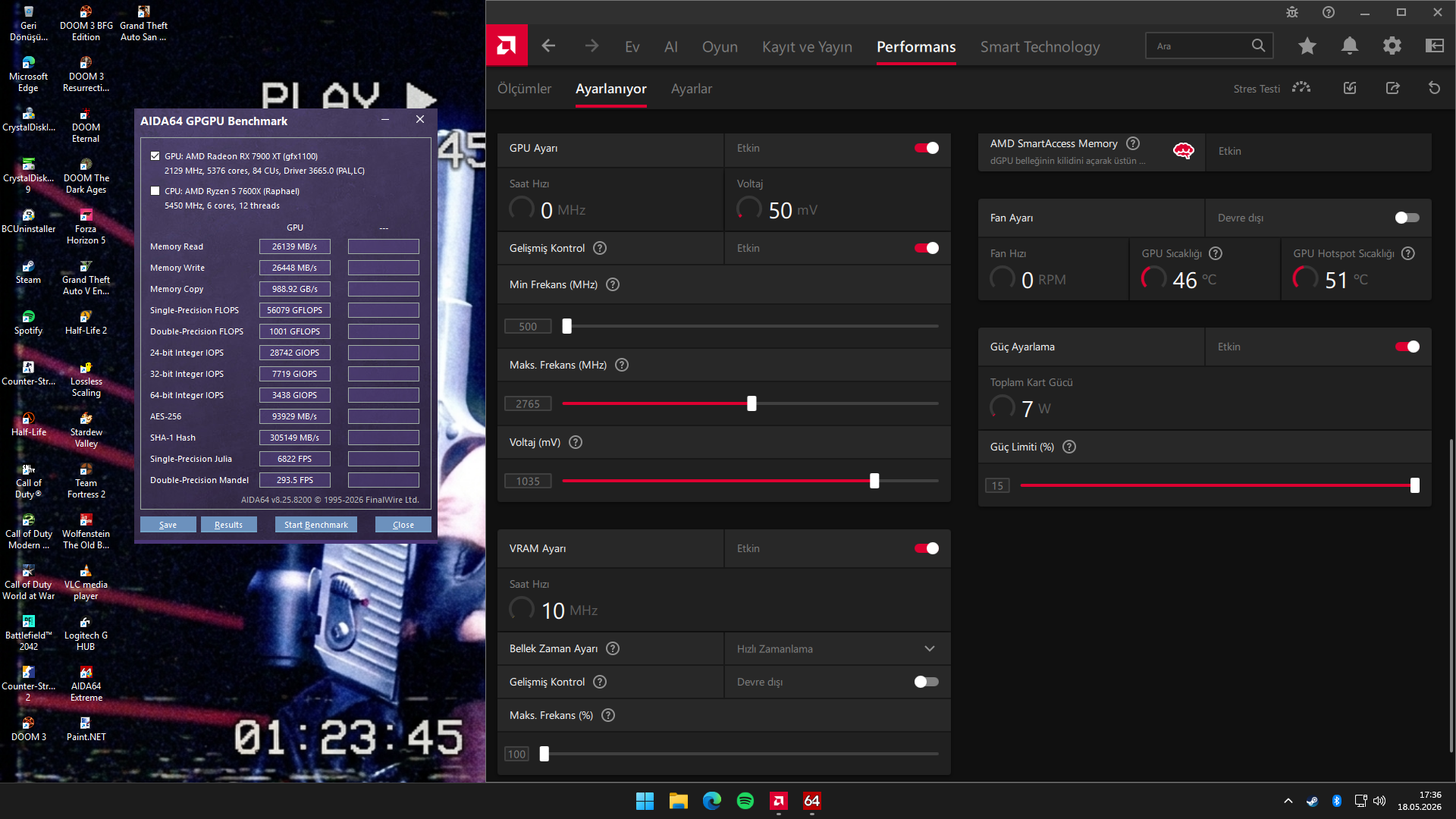Image resolution: width=1456 pixels, height=819 pixels.
Task: Click the AMD Software vertical scrollbar
Action: tap(1451, 595)
